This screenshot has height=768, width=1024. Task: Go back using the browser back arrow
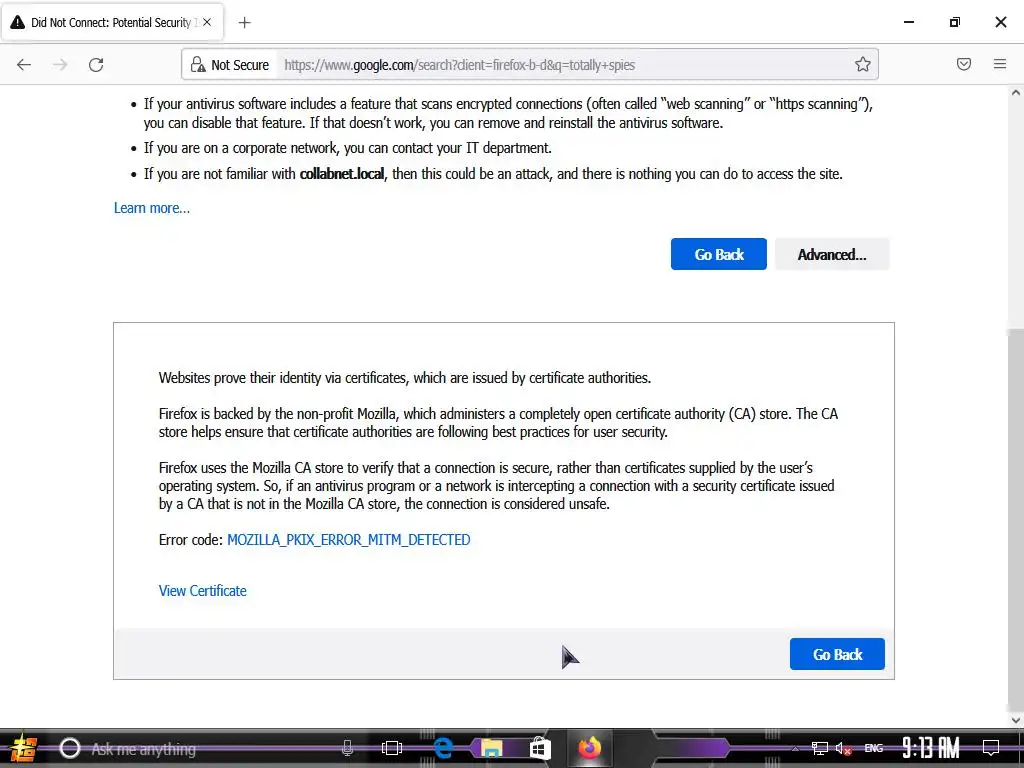[x=24, y=65]
